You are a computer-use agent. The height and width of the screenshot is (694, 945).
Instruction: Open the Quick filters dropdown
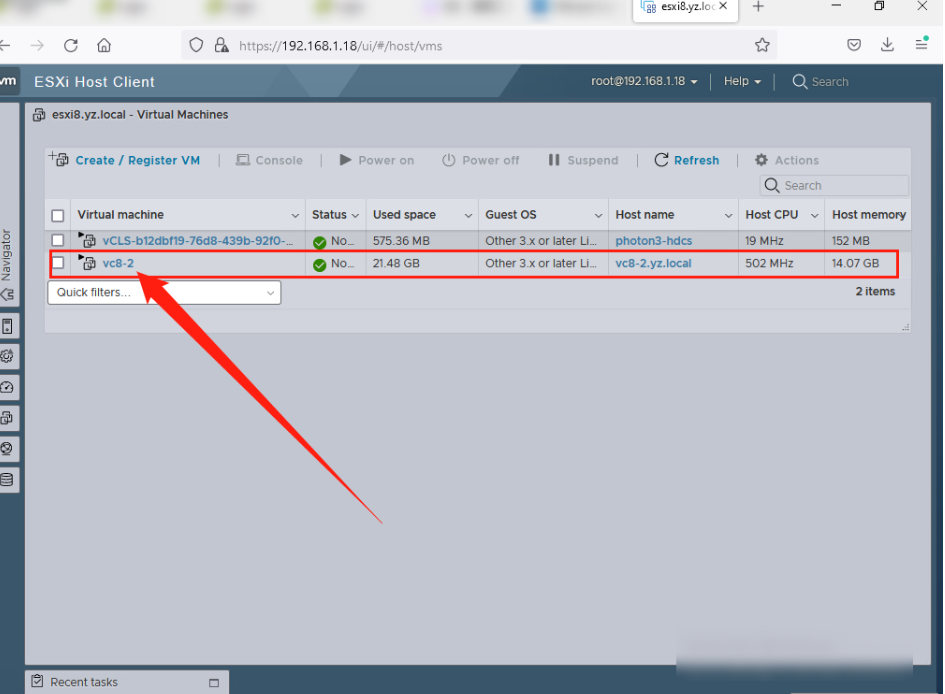163,292
